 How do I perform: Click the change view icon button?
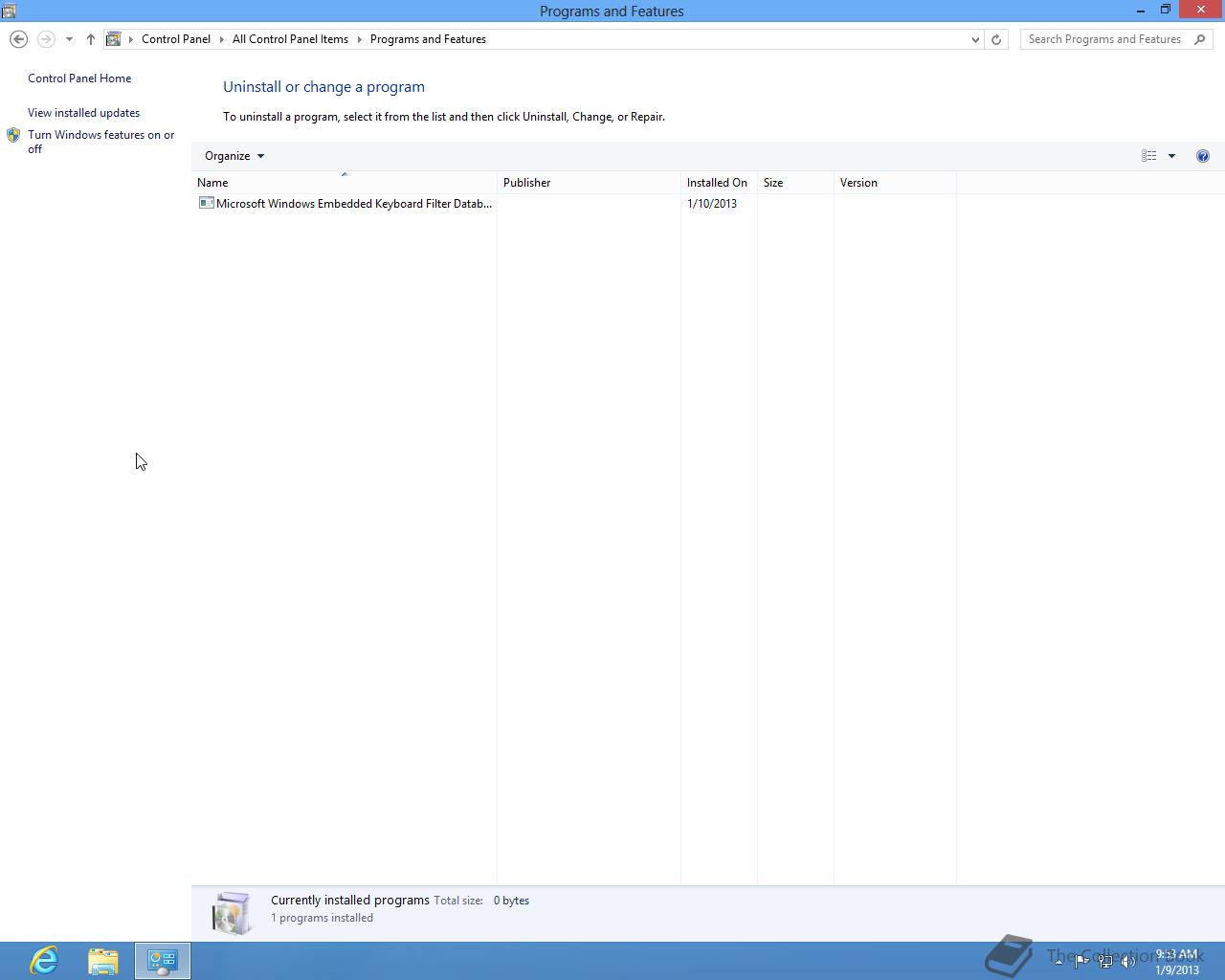(x=1149, y=156)
